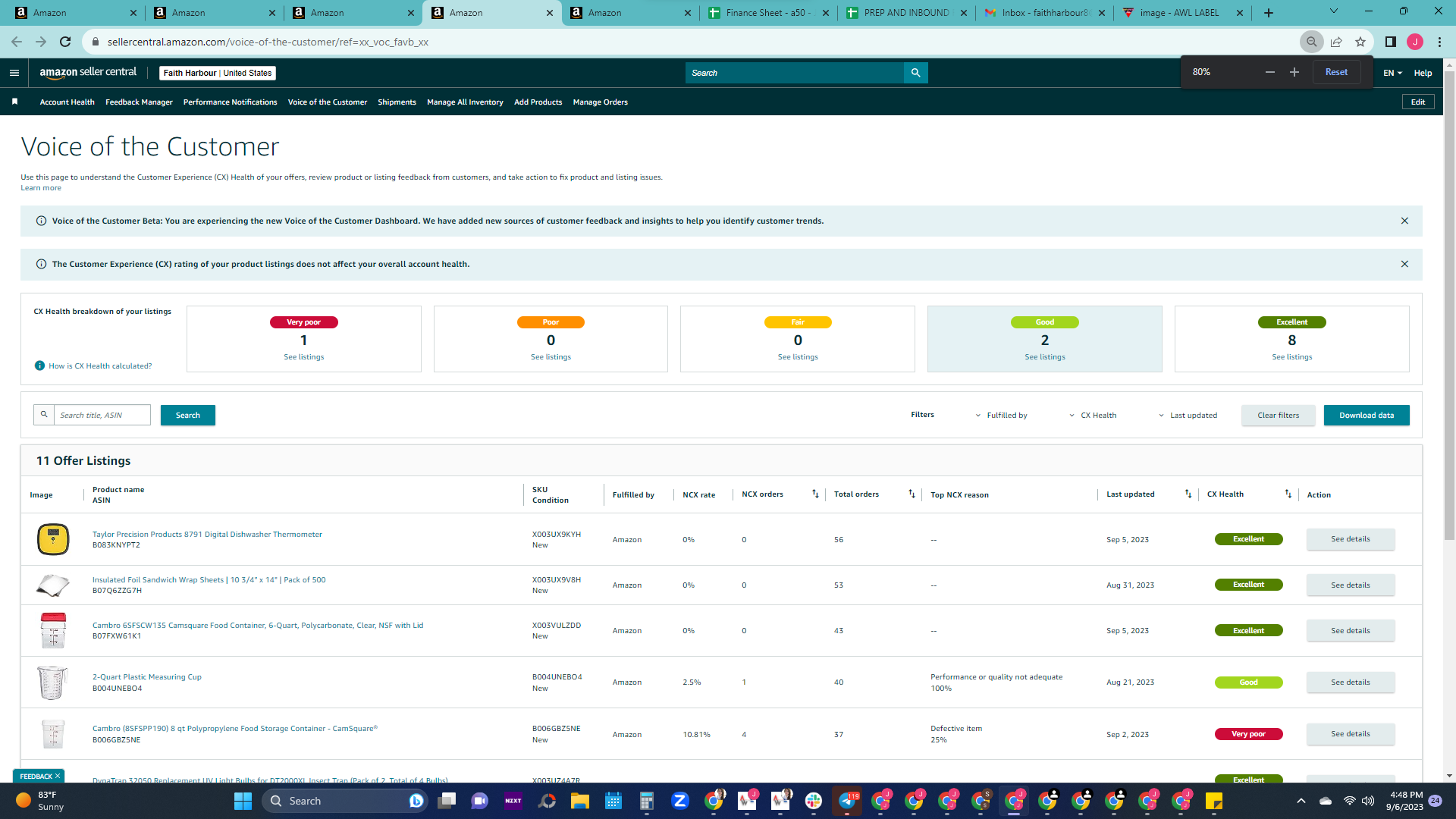
Task: Click the teal Search button for listings
Action: pyautogui.click(x=188, y=415)
